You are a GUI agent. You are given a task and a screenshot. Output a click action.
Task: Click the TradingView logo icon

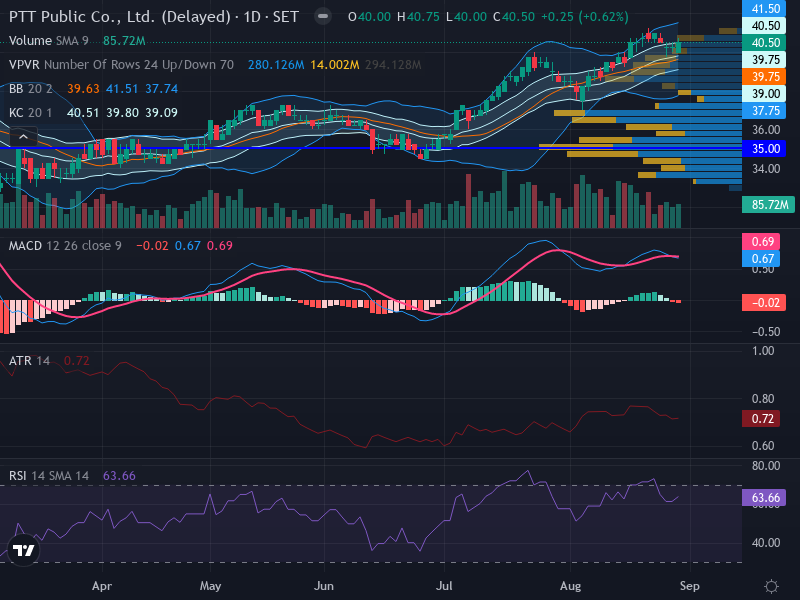[23, 550]
